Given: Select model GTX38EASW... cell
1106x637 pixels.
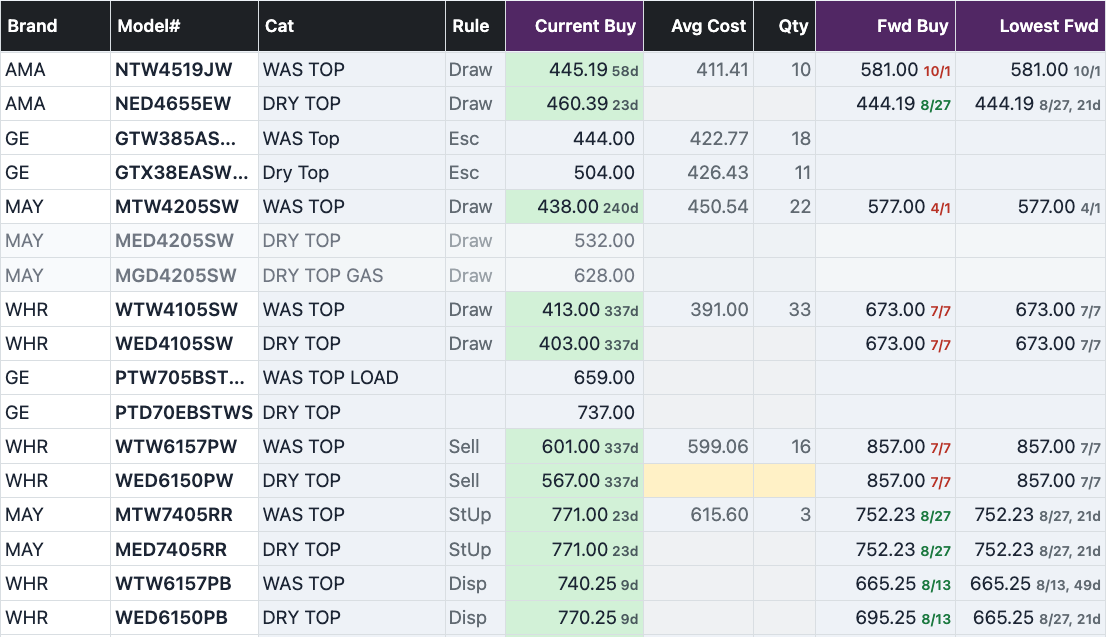Looking at the screenshot, I should click(184, 172).
